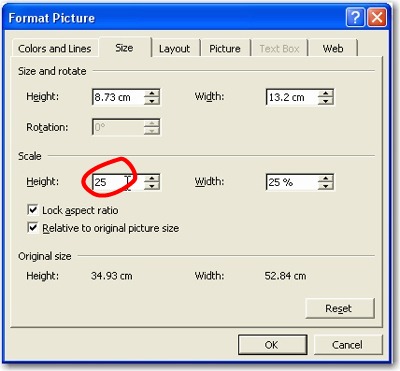The height and width of the screenshot is (371, 400).
Task: Click in the Scale Height input field
Action: coord(118,182)
